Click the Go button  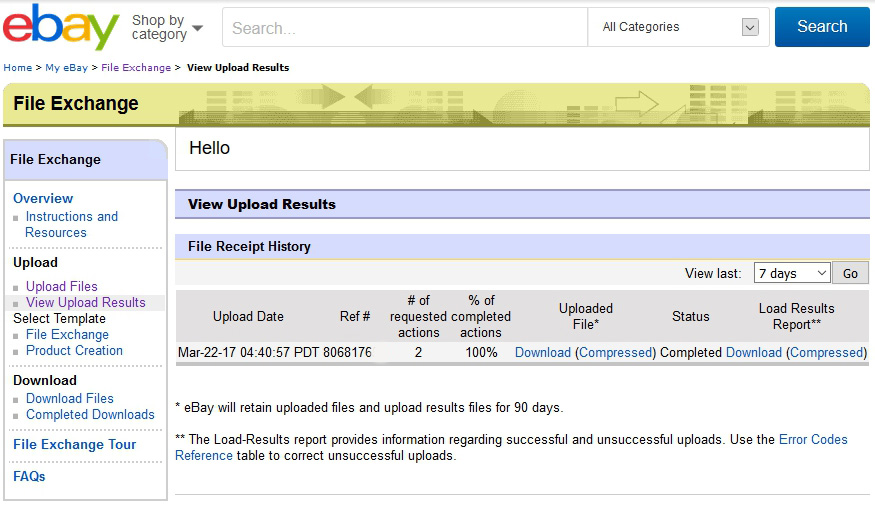(x=850, y=273)
